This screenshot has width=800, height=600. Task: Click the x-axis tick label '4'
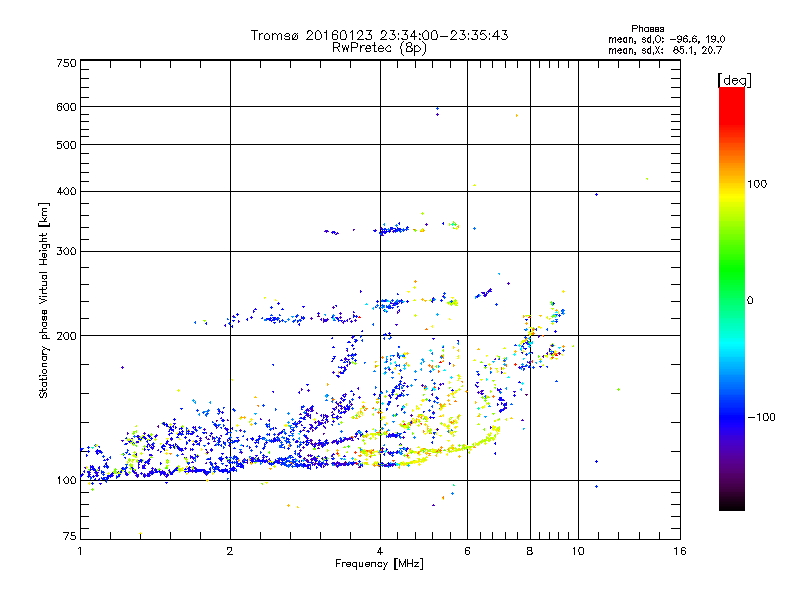tap(380, 551)
